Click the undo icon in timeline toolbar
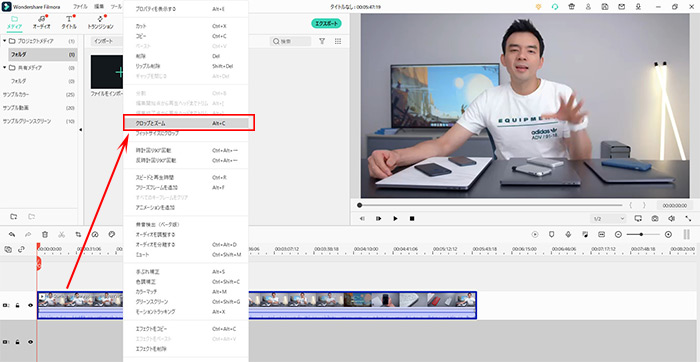Viewport: 700px width, 362px height. (x=12, y=234)
